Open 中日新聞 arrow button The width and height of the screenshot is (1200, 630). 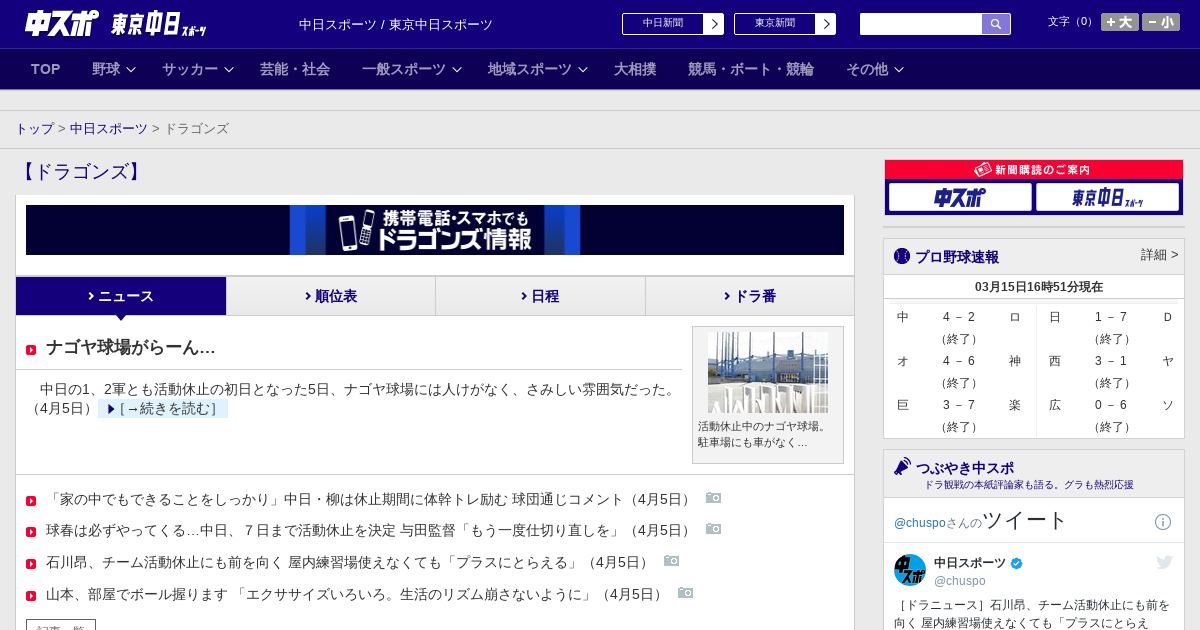coord(714,24)
